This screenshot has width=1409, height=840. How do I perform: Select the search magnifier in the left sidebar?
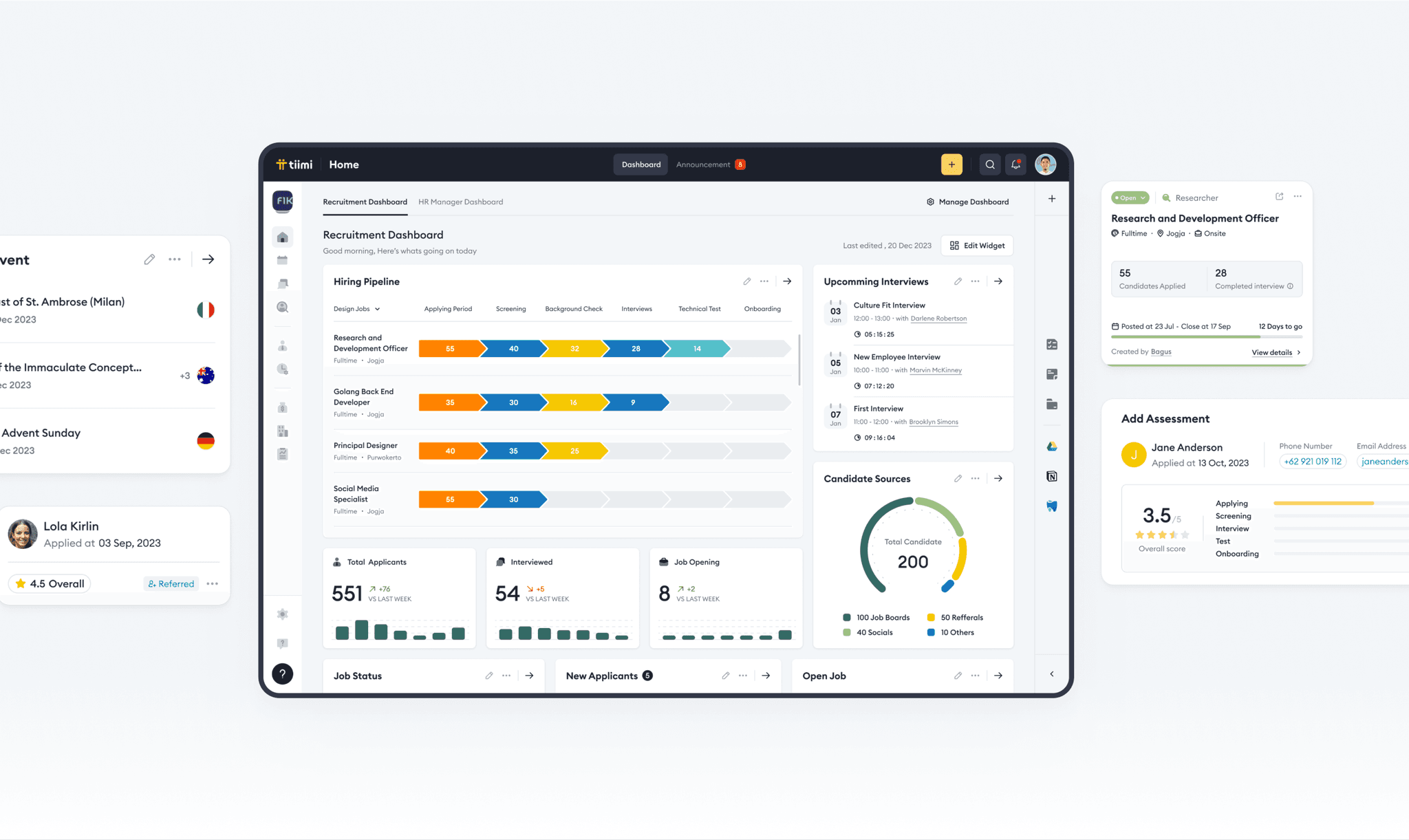(282, 308)
